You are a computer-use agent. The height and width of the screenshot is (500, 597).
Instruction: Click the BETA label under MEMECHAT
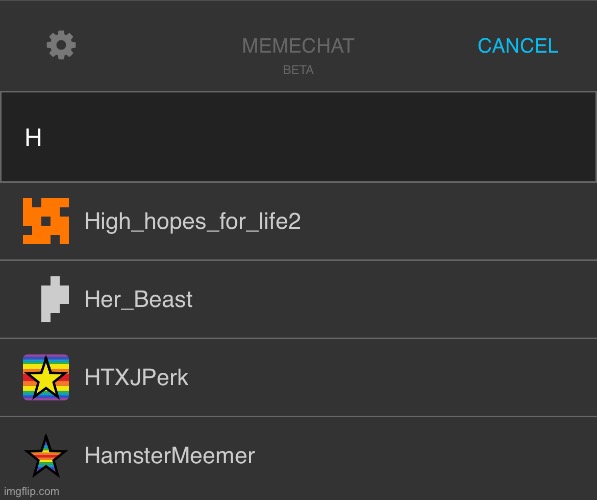(298, 70)
